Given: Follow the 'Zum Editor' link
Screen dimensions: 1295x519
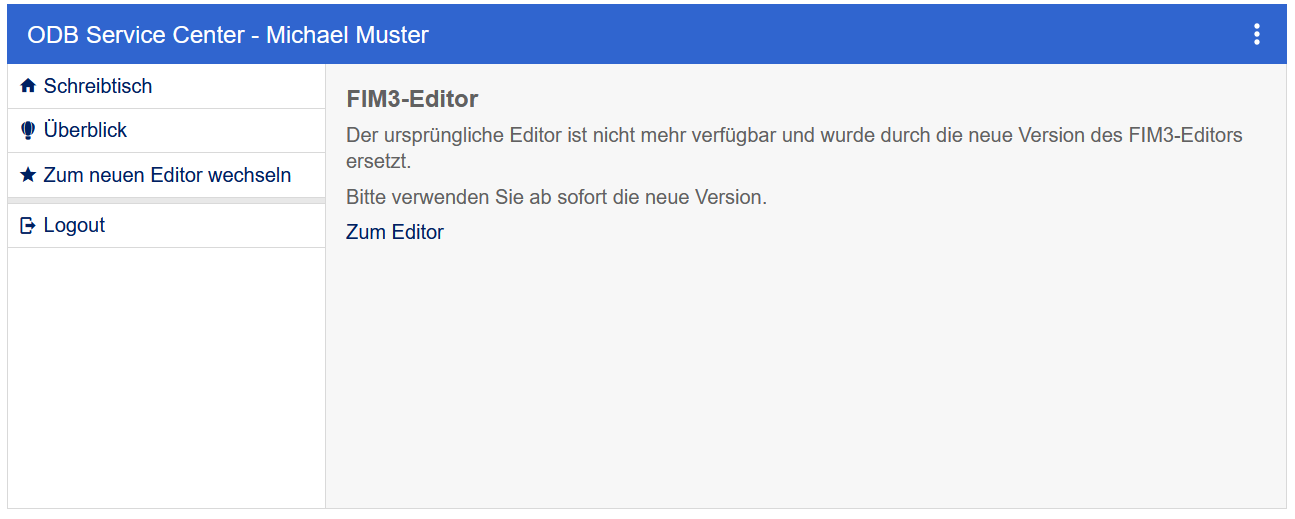Looking at the screenshot, I should 394,233.
